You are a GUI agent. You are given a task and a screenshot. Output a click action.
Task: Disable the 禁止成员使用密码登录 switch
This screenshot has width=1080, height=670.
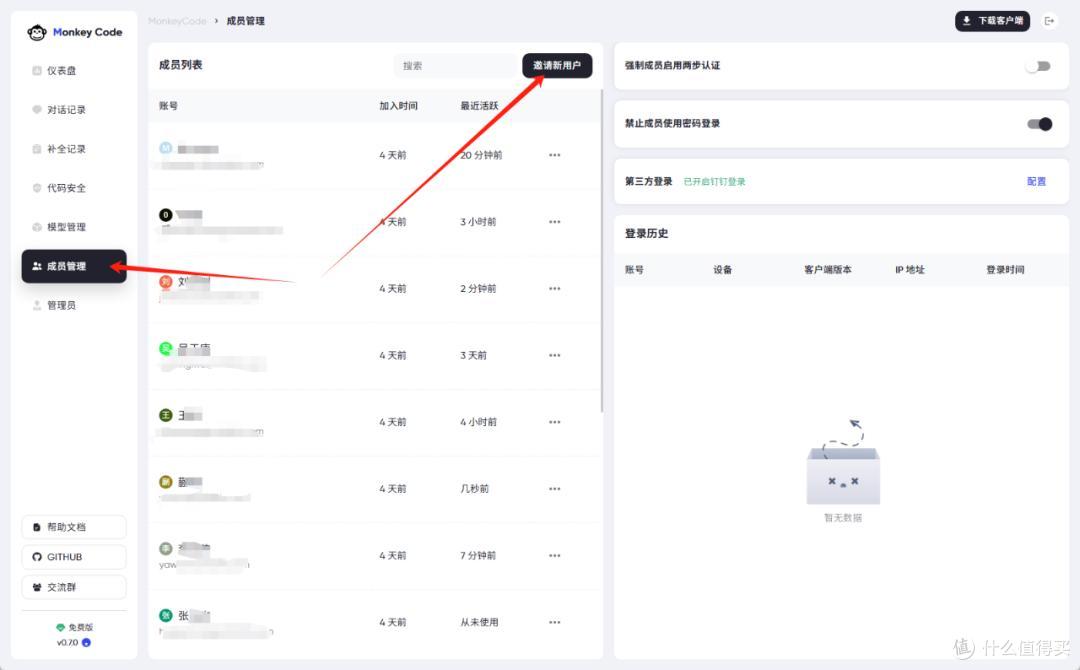click(1038, 124)
